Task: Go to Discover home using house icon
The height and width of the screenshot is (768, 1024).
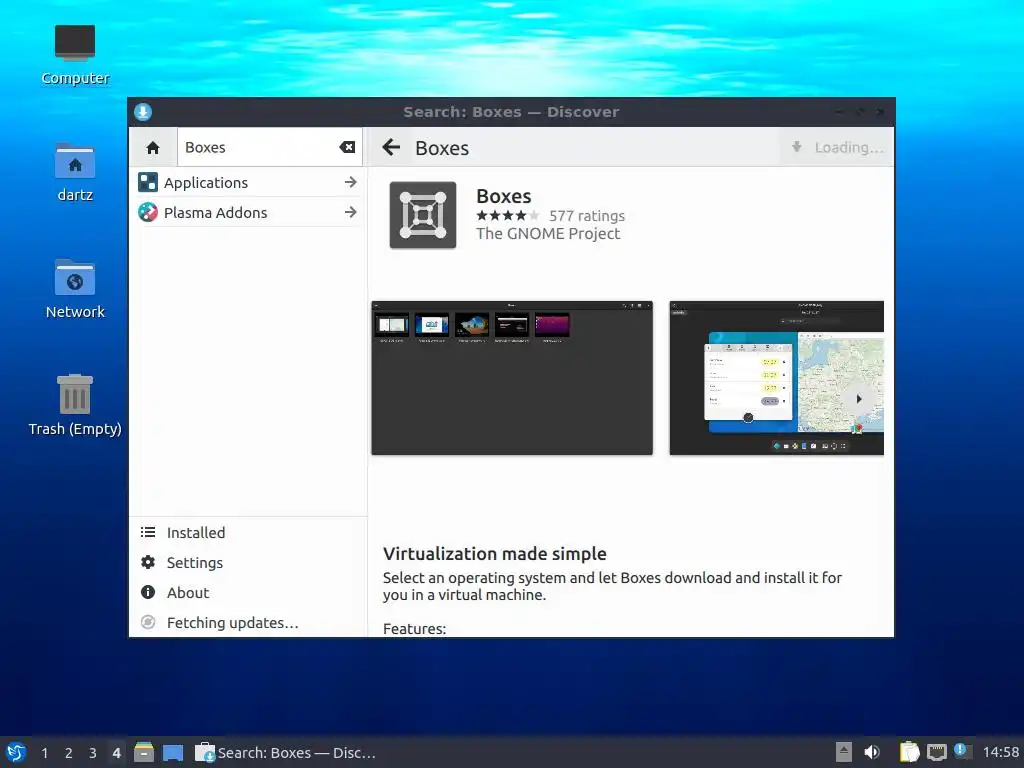Action: pos(153,148)
